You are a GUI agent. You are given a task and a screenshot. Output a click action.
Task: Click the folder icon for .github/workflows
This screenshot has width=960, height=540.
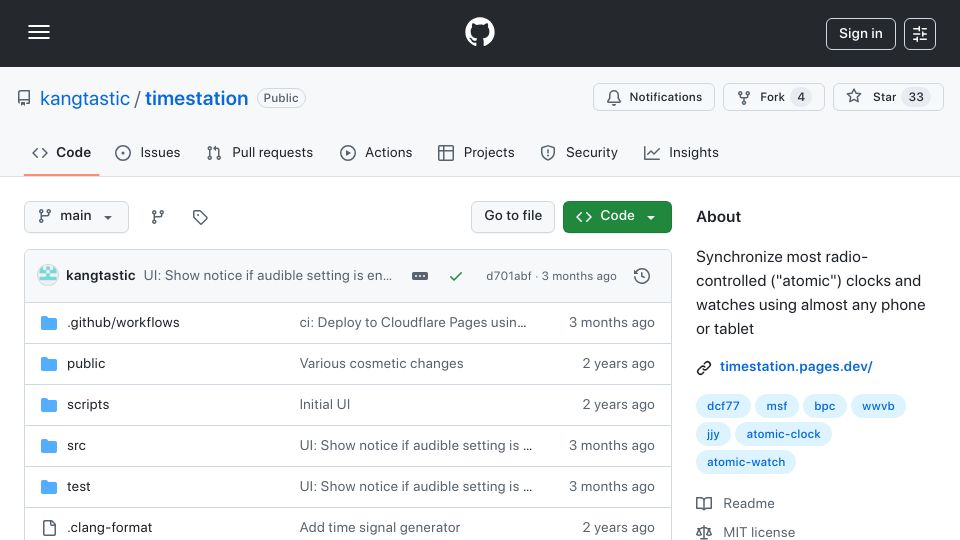point(49,323)
